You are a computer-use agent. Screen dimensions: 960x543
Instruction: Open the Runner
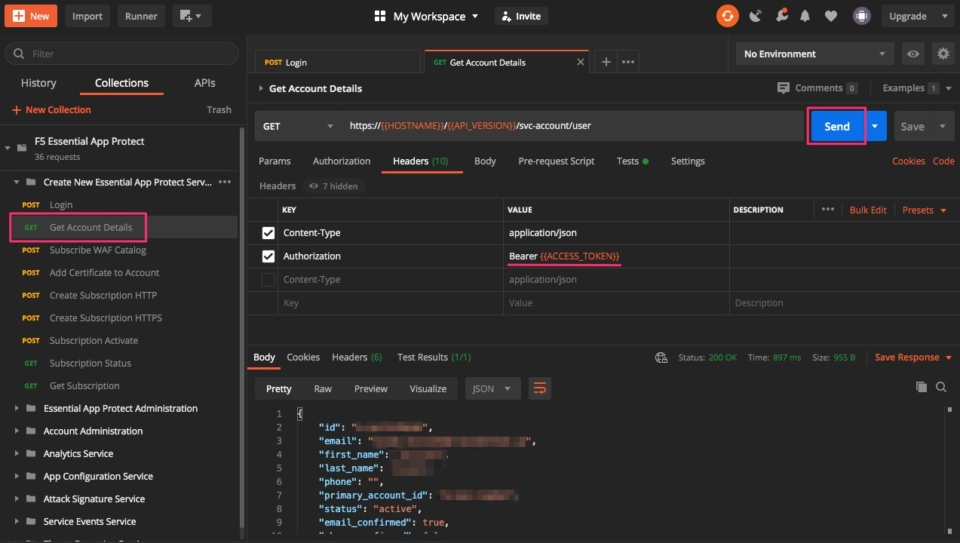pyautogui.click(x=141, y=16)
